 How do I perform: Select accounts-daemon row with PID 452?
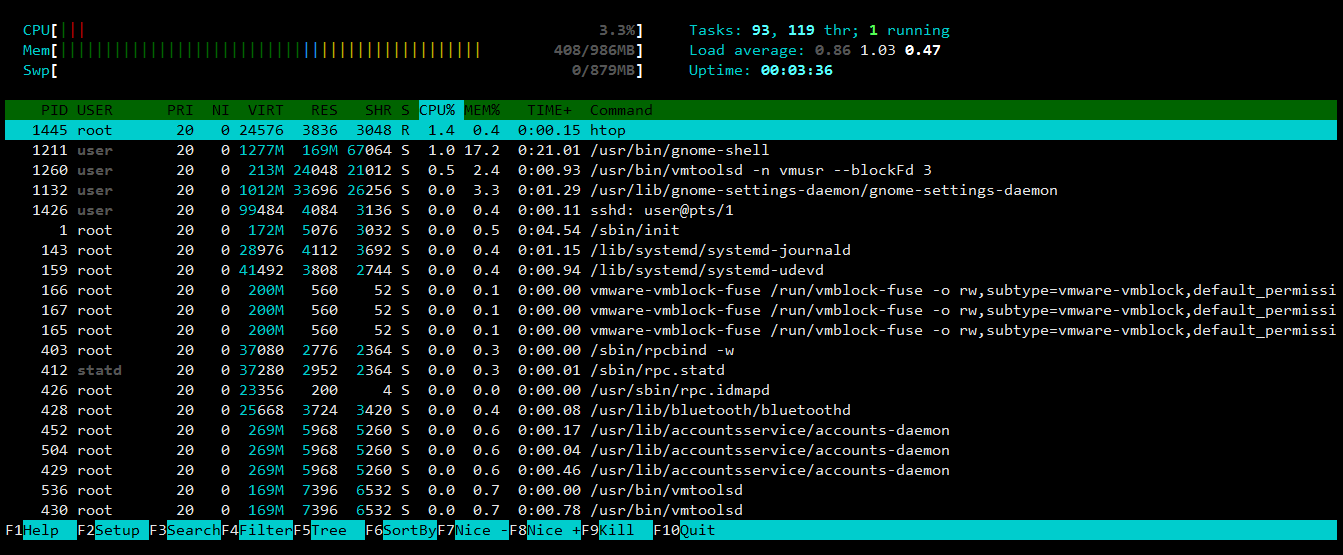click(671, 430)
